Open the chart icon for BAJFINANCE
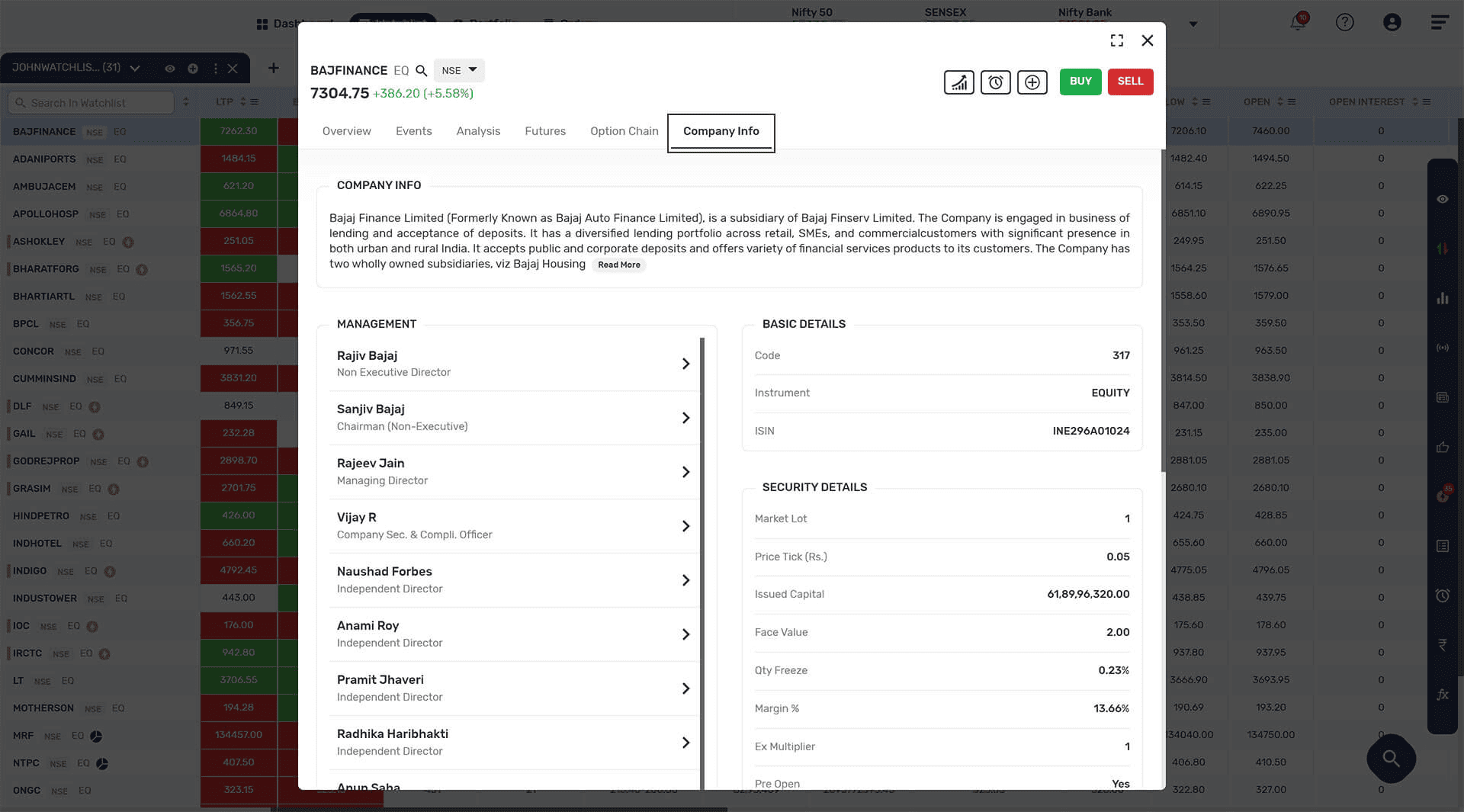Viewport: 1464px width, 812px height. (x=958, y=82)
